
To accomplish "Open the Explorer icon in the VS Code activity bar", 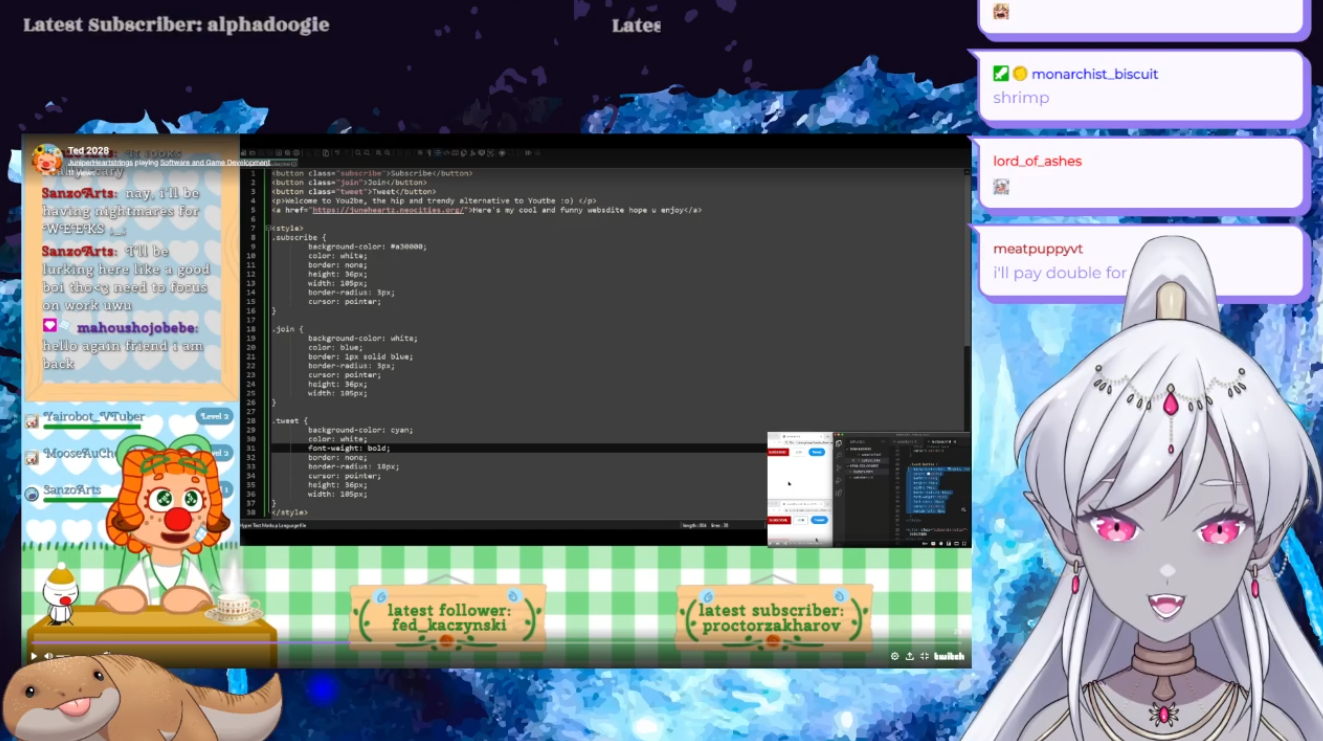I will pos(839,443).
